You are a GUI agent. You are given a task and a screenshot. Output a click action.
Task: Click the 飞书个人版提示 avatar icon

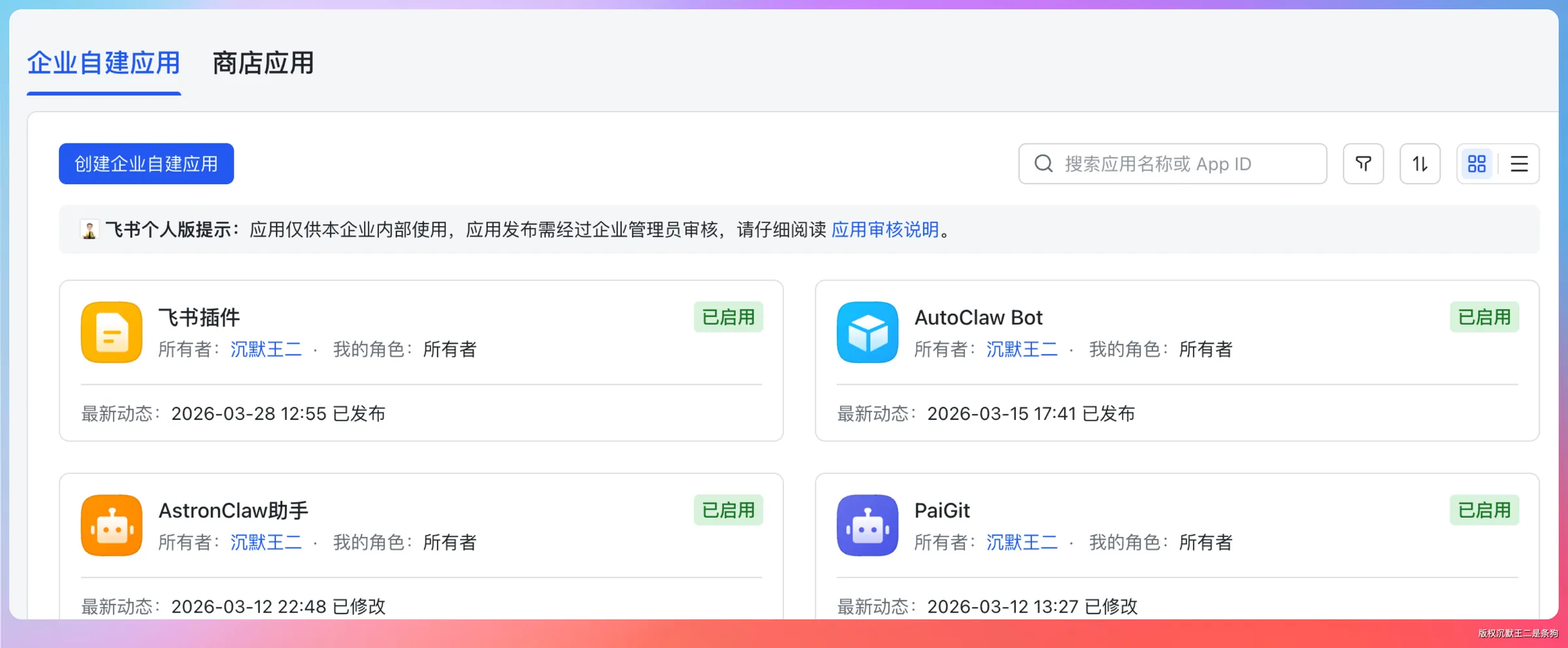click(90, 229)
